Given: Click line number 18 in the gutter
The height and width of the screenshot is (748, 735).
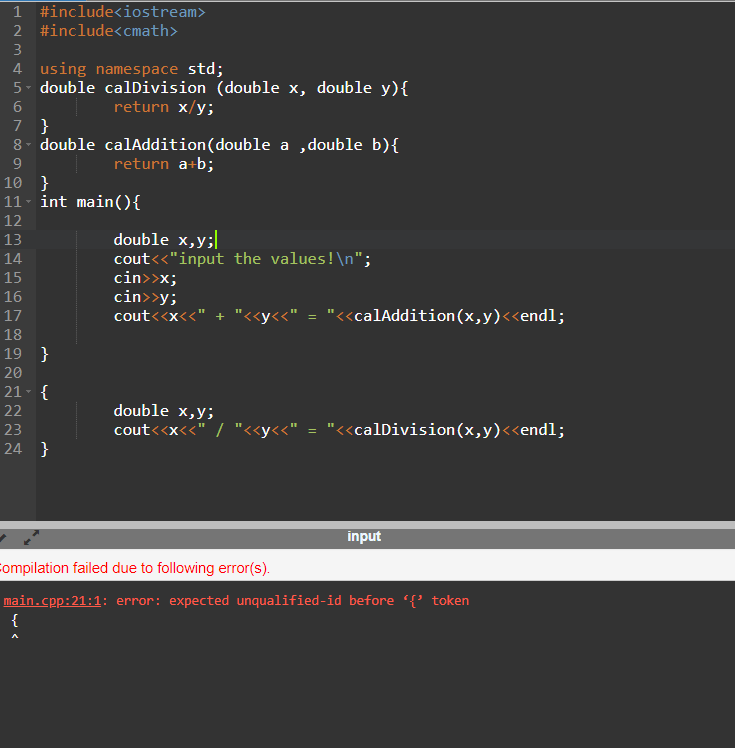Looking at the screenshot, I should 13,335.
